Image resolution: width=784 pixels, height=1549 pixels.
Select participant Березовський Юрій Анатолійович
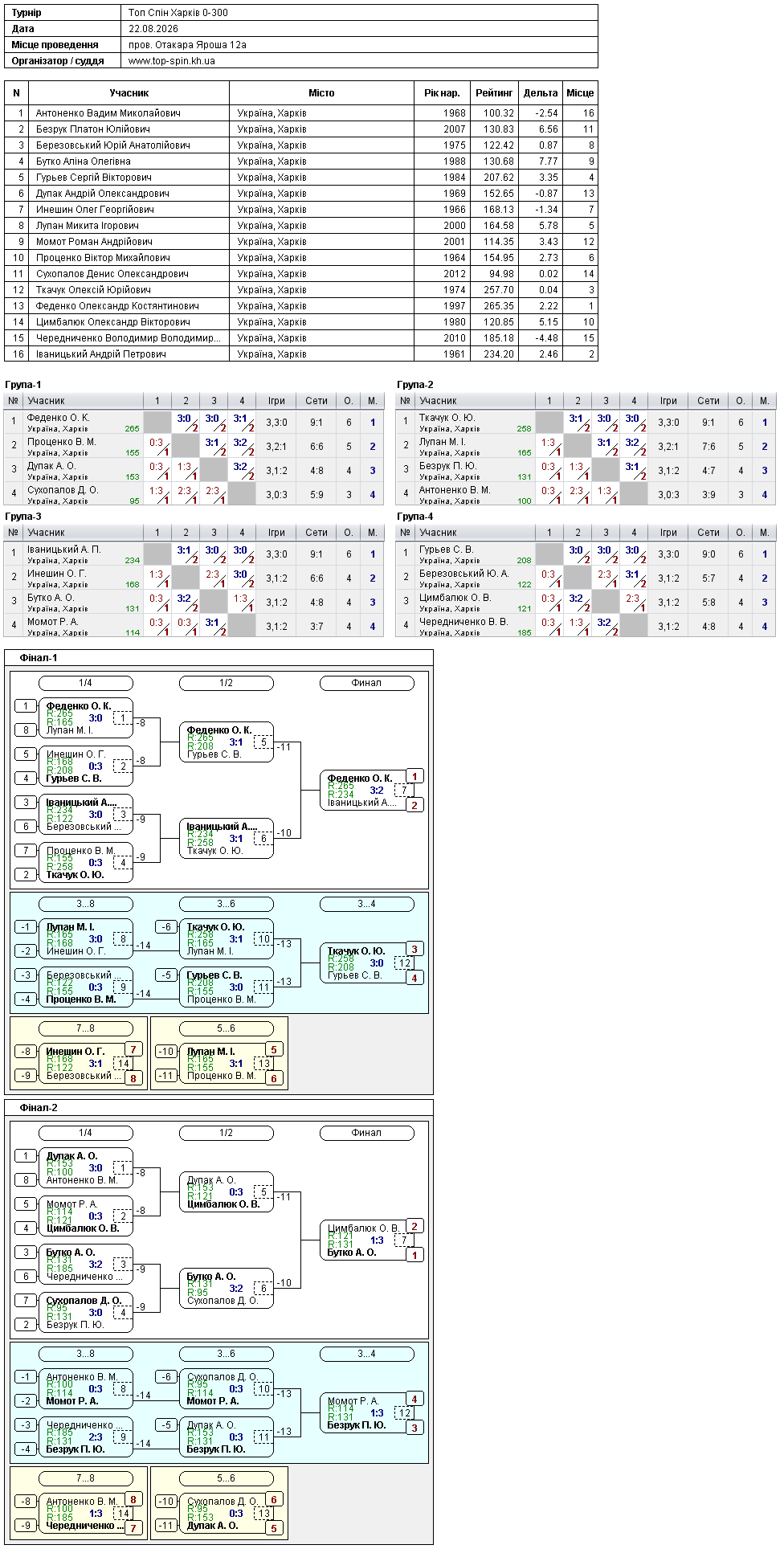pyautogui.click(x=113, y=145)
